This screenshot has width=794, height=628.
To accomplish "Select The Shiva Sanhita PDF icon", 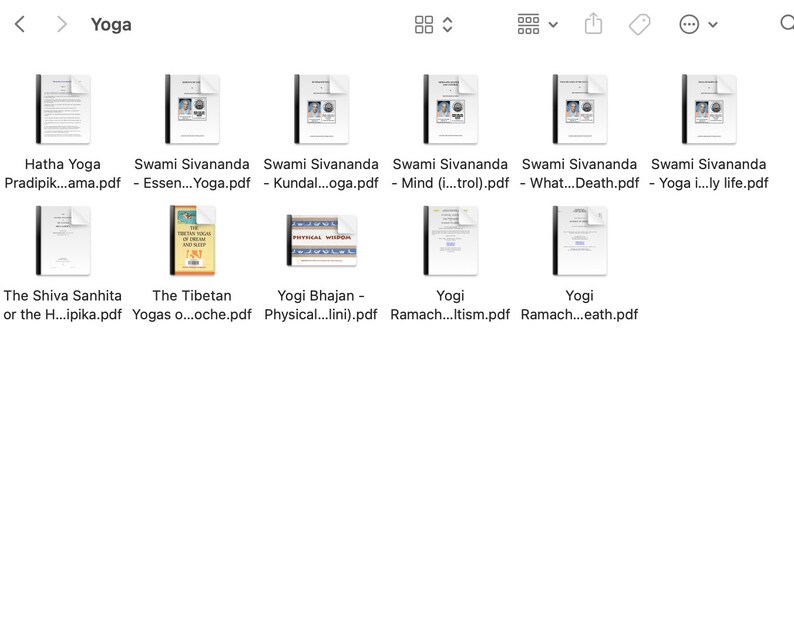I will 63,241.
